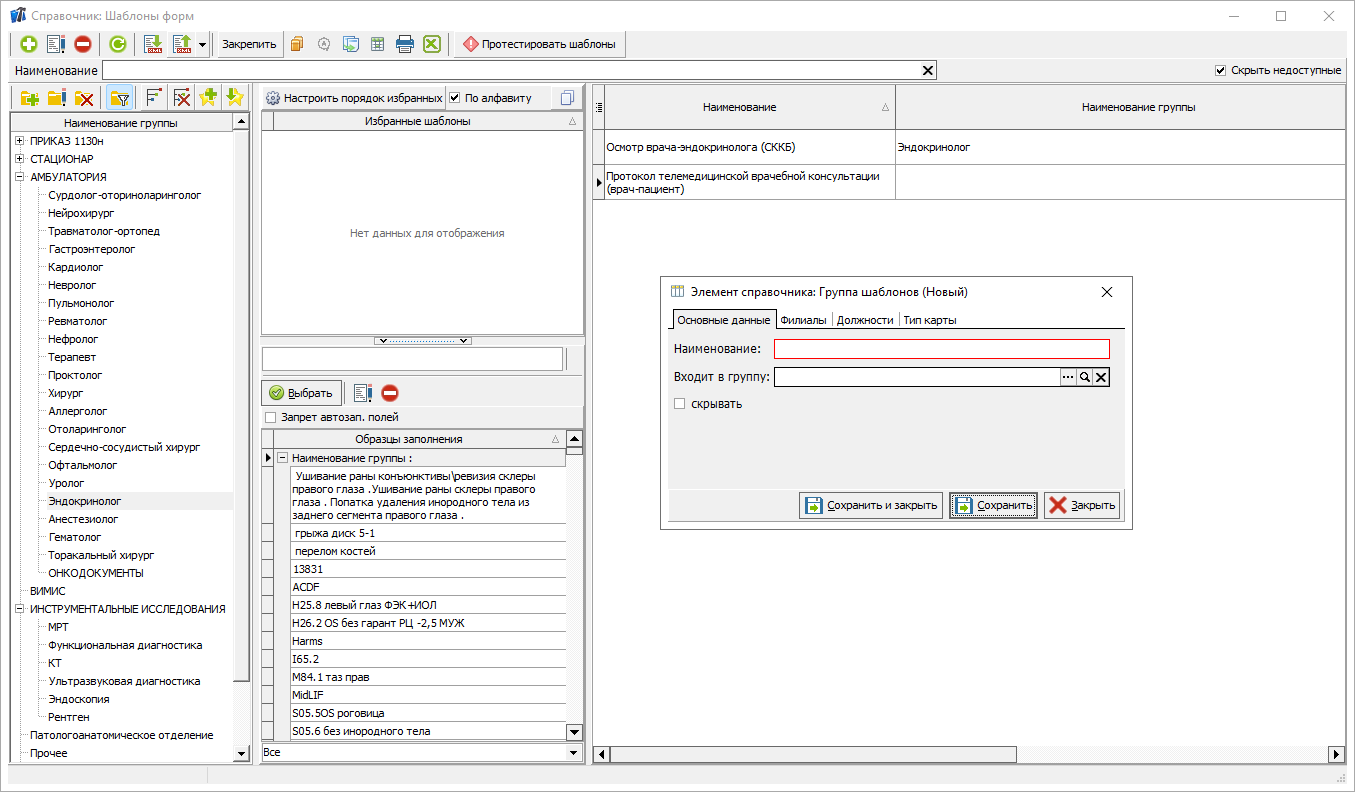The image size is (1355, 792).
Task: Switch to the Филиалы tab
Action: [803, 320]
